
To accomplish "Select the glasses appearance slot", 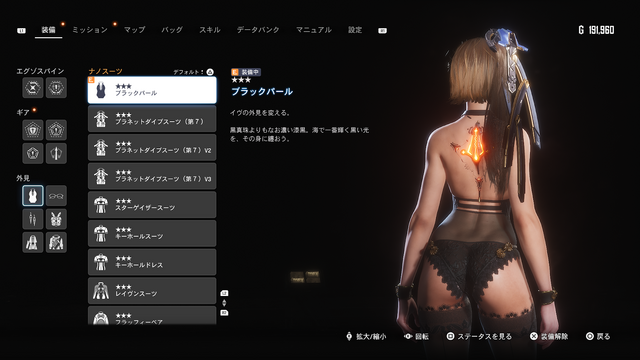I will coord(56,196).
